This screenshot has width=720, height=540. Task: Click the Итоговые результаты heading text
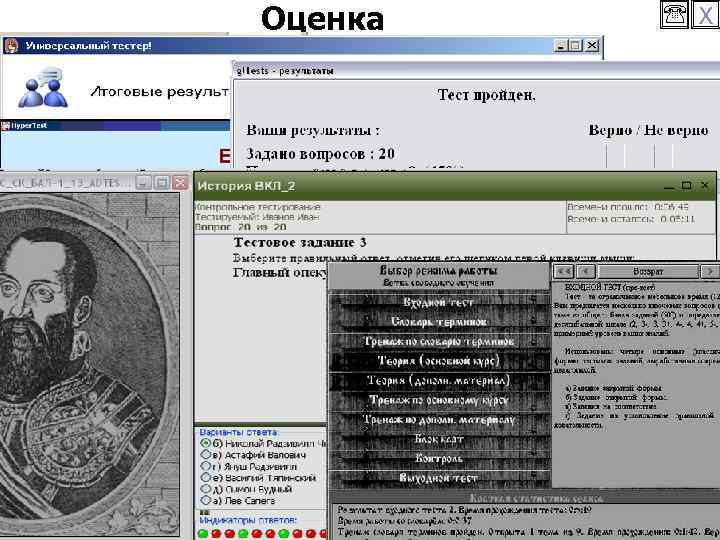coord(160,92)
